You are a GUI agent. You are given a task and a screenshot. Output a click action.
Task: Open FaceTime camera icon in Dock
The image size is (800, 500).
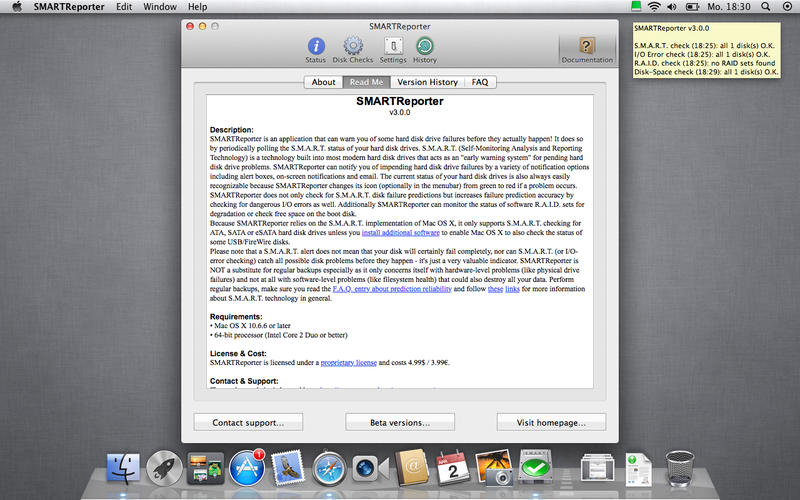(370, 468)
